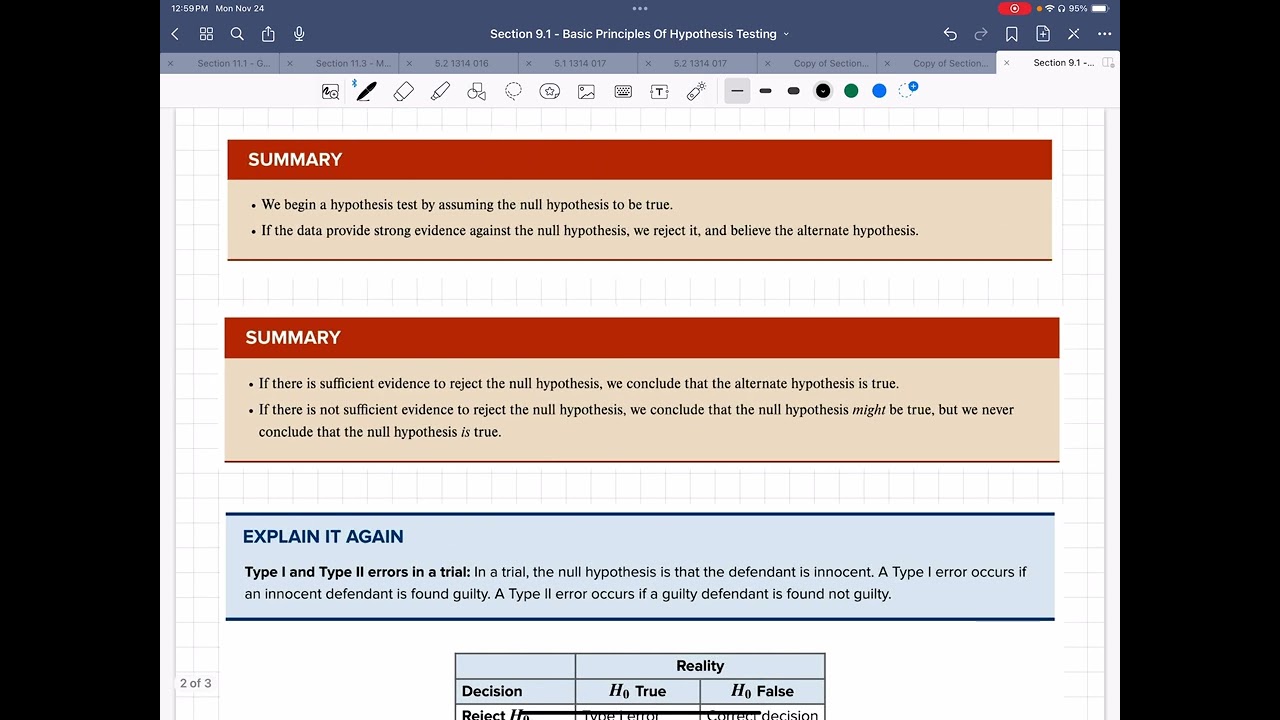
Task: Select the Image insert tool
Action: pyautogui.click(x=586, y=91)
